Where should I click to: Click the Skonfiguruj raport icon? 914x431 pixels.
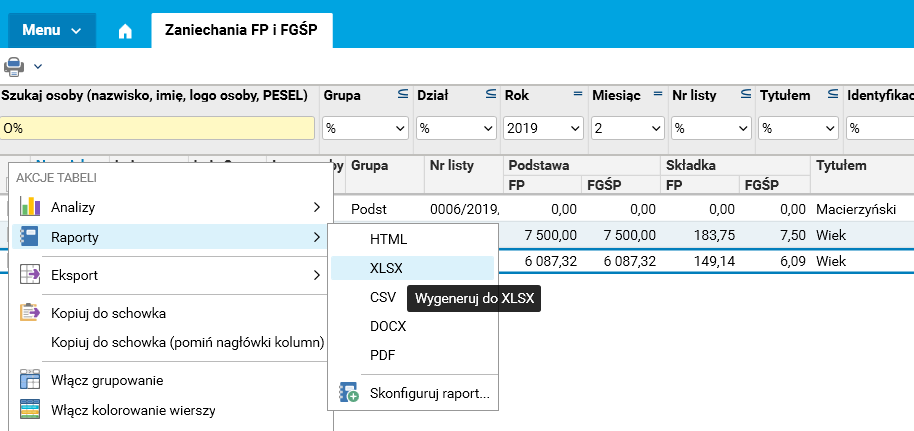coord(349,393)
